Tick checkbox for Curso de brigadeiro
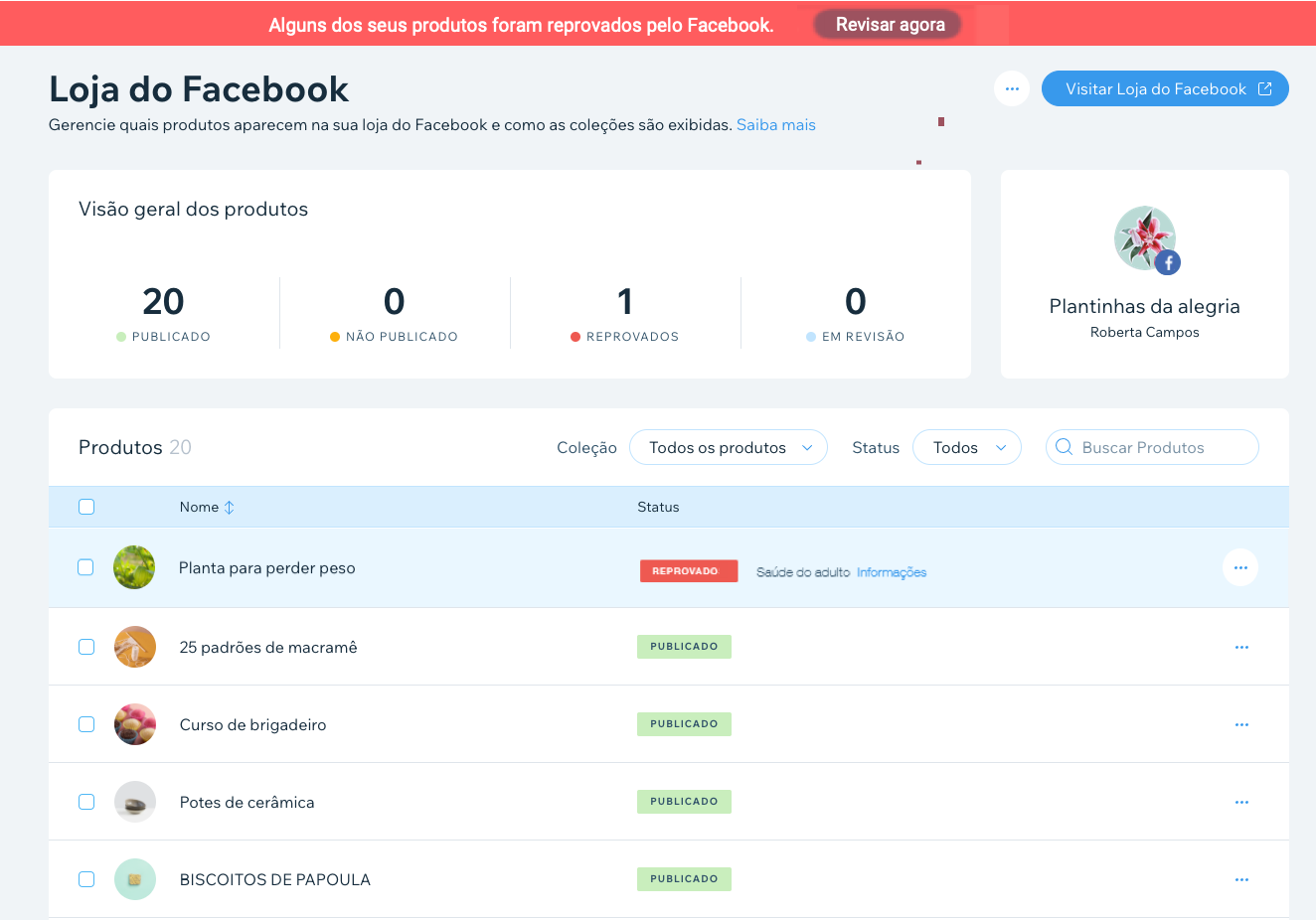 point(86,724)
